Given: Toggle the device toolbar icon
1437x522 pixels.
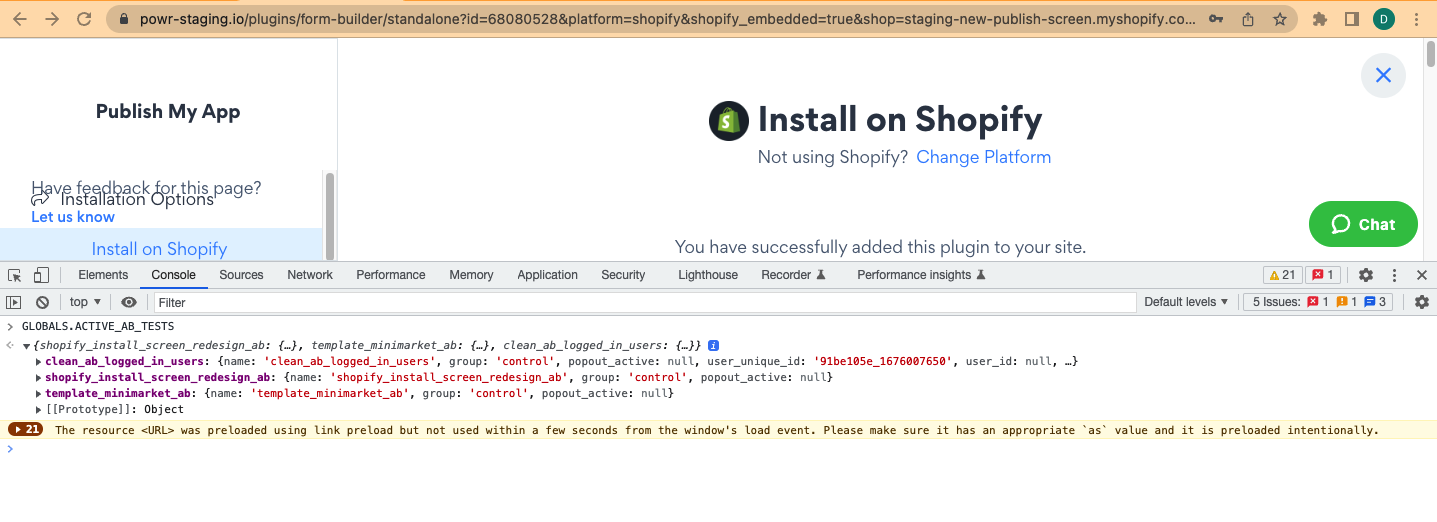Looking at the screenshot, I should [41, 275].
